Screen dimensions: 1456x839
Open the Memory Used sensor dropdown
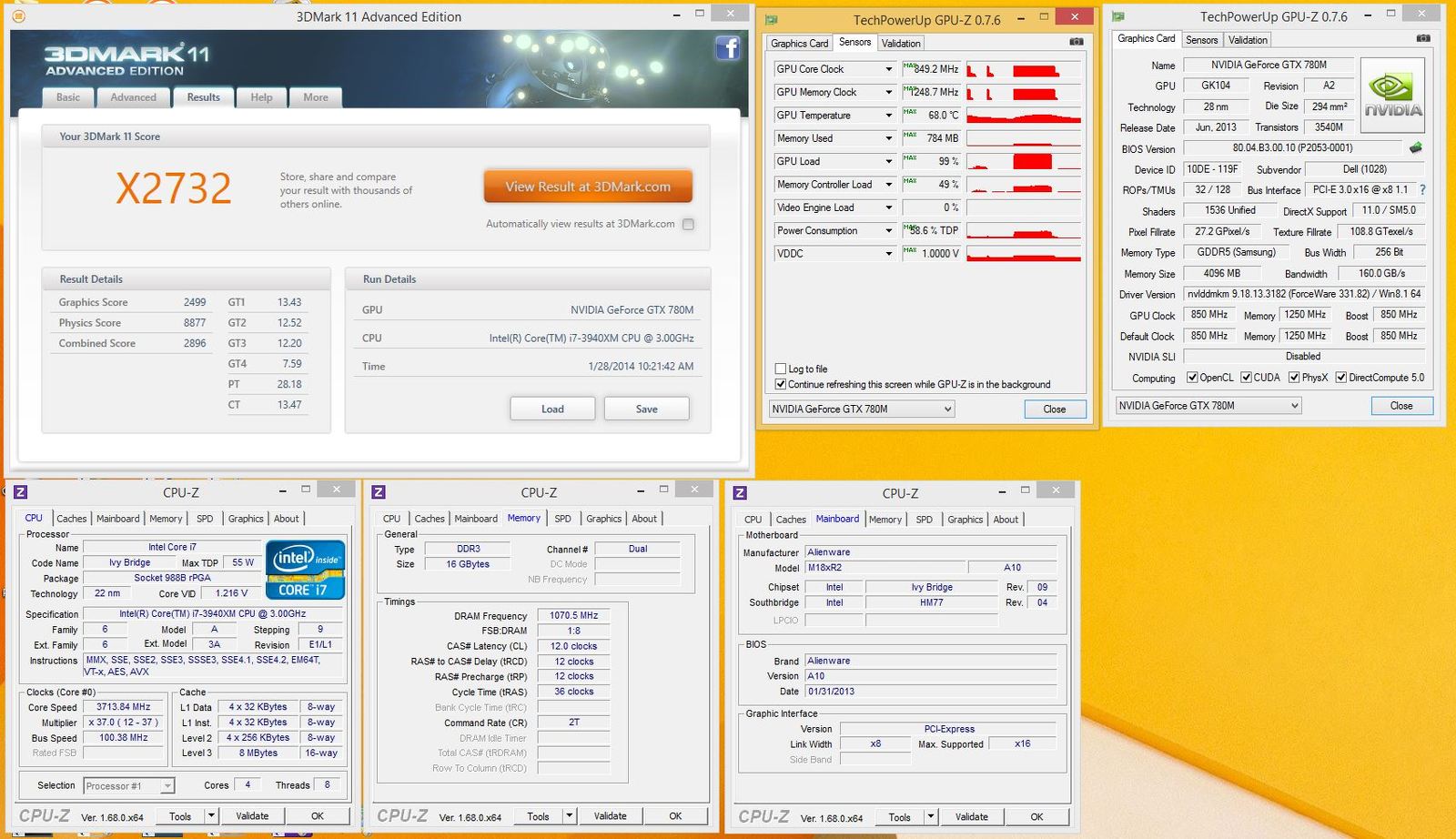pyautogui.click(x=889, y=138)
